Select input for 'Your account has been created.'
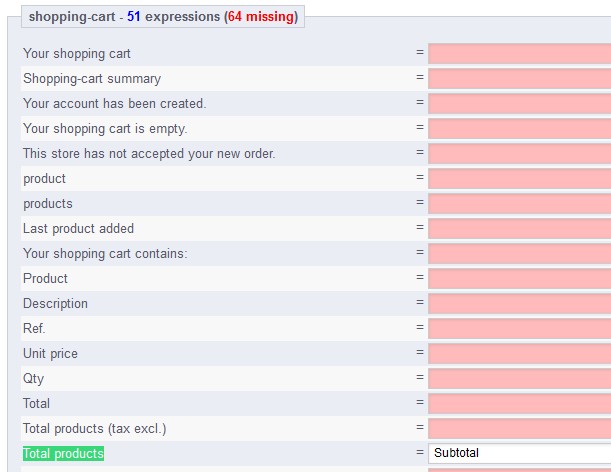 (x=519, y=104)
